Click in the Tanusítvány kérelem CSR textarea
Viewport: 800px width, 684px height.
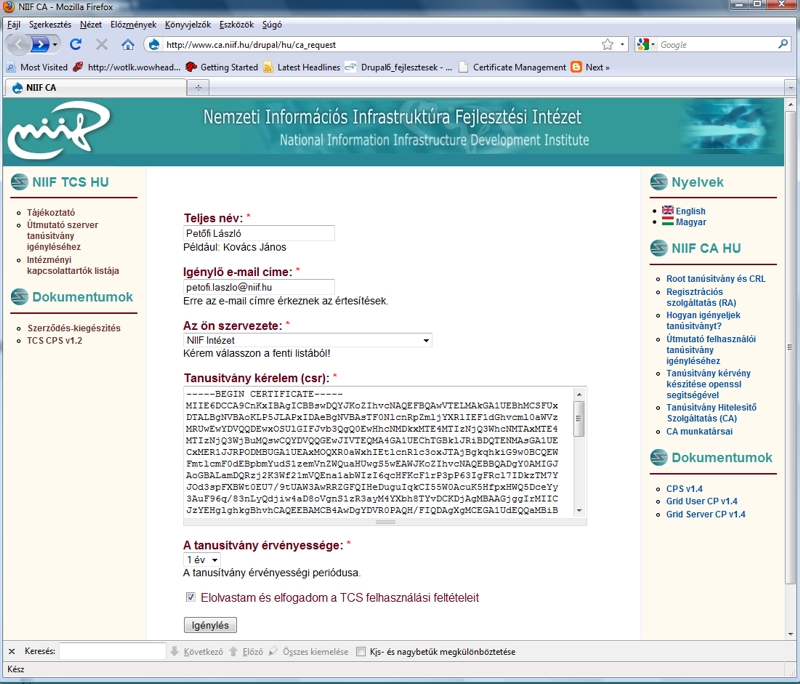[x=378, y=452]
